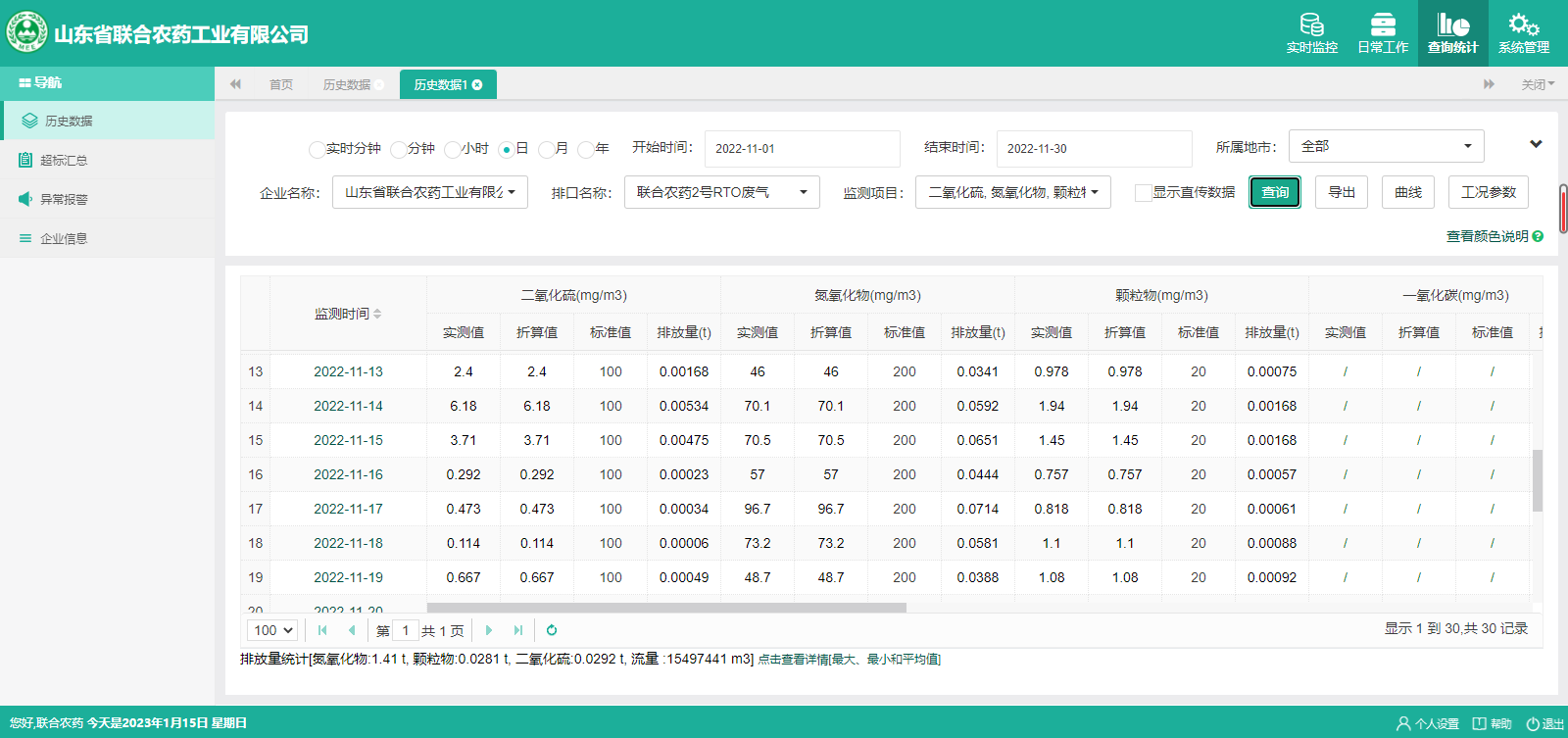Collapse the query filter panel chevron

coord(1536,144)
